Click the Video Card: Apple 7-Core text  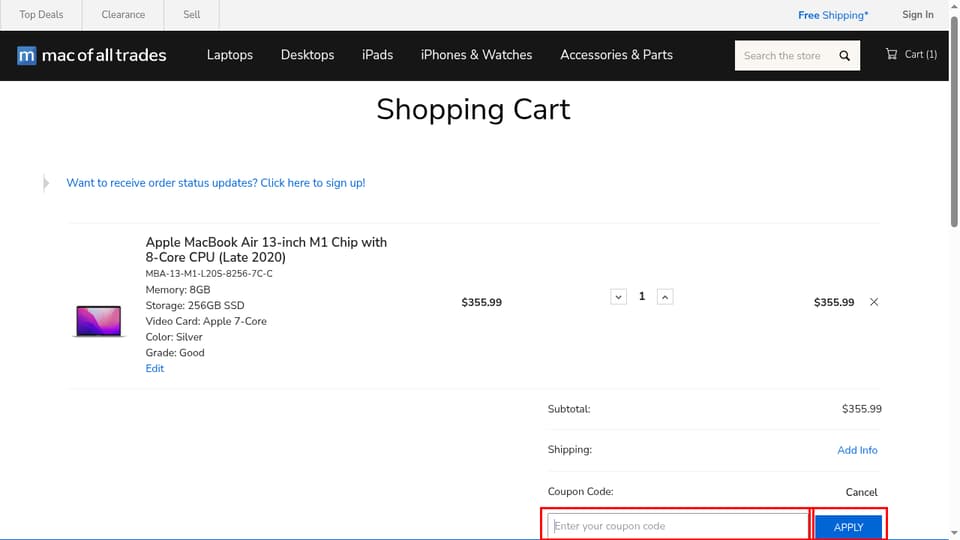(206, 321)
